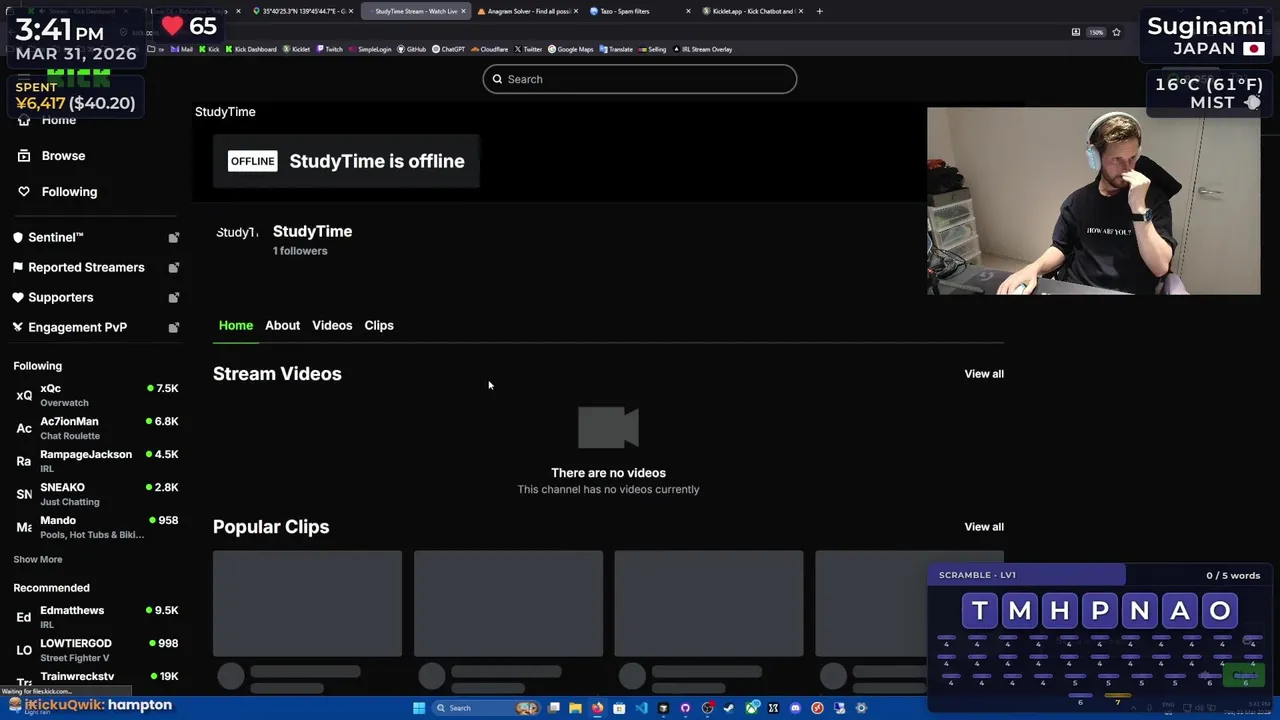Open Edmatthews in Recommended list

[97, 617]
